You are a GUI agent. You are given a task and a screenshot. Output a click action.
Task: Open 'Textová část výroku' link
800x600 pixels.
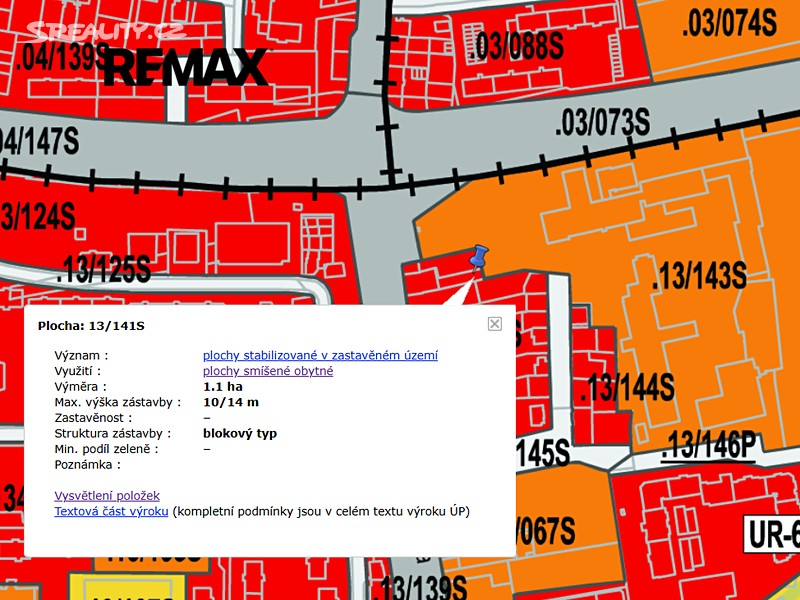coord(111,511)
